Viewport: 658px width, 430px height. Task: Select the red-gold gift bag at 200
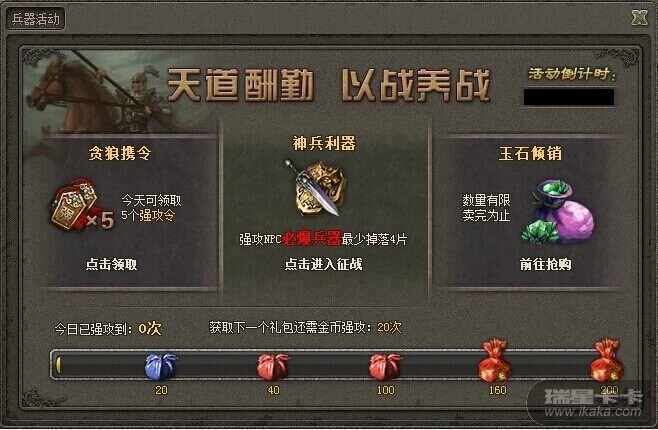(x=607, y=360)
